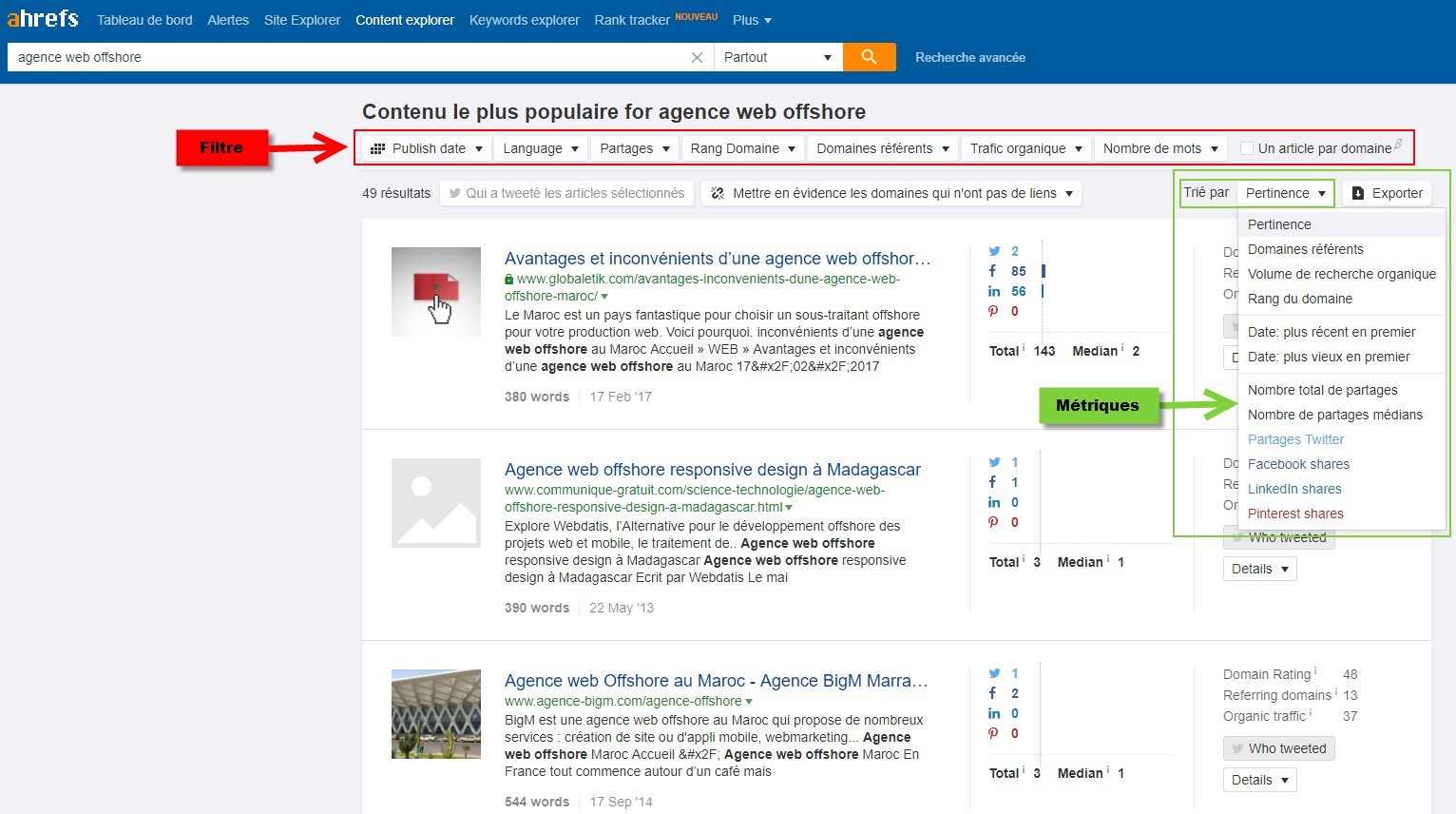Expand Details for the BigM result

[1259, 780]
